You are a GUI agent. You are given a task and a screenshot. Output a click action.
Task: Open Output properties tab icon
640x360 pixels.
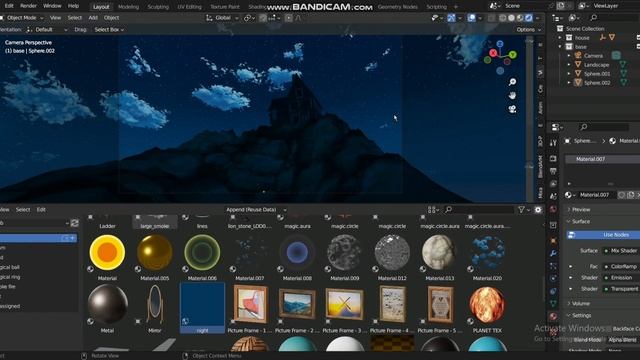[553, 171]
